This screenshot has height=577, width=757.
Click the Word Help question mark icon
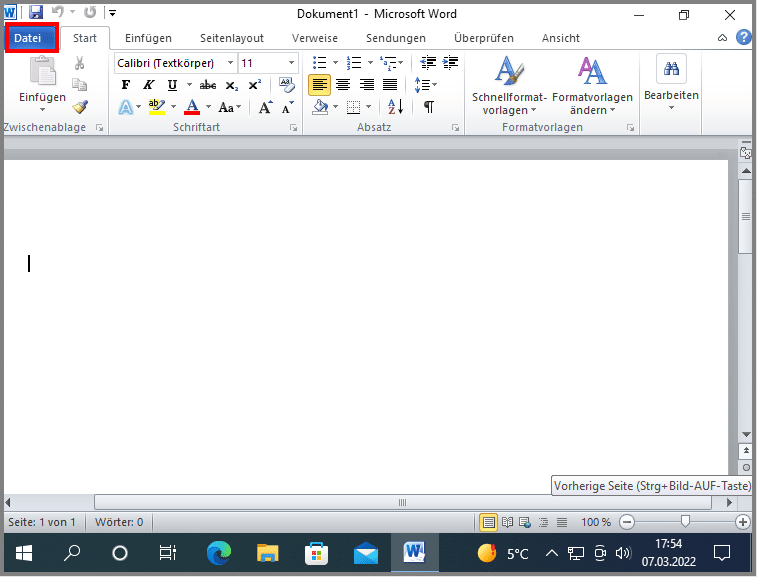click(743, 38)
